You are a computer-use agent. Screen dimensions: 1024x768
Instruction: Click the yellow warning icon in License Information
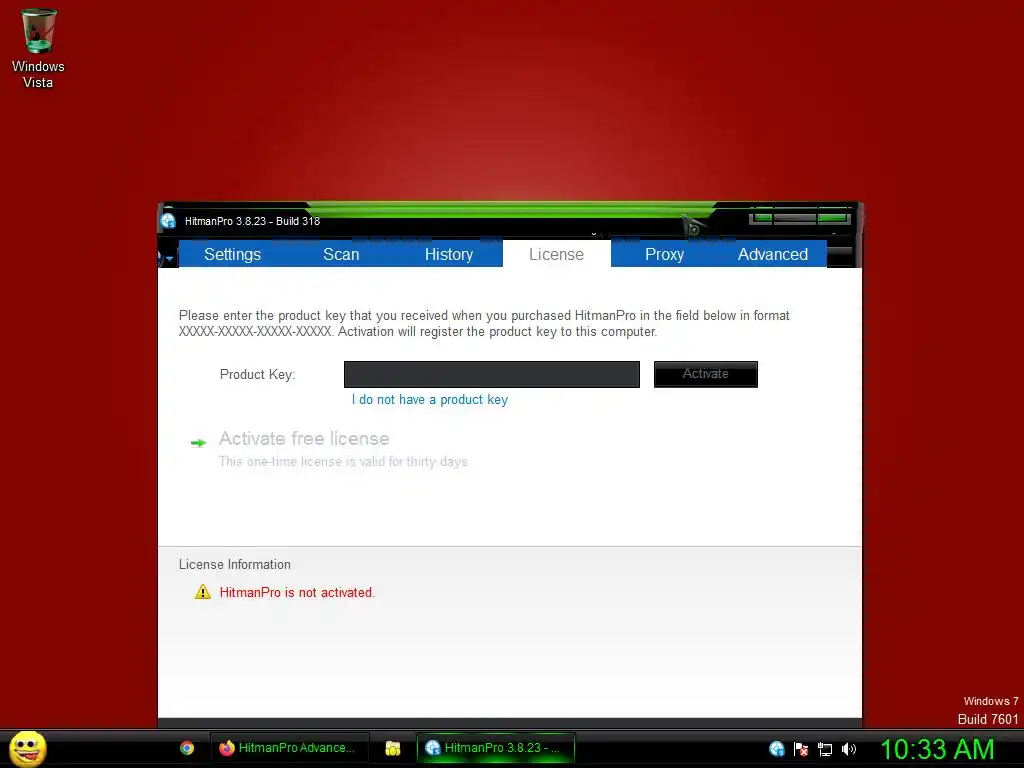[x=203, y=592]
